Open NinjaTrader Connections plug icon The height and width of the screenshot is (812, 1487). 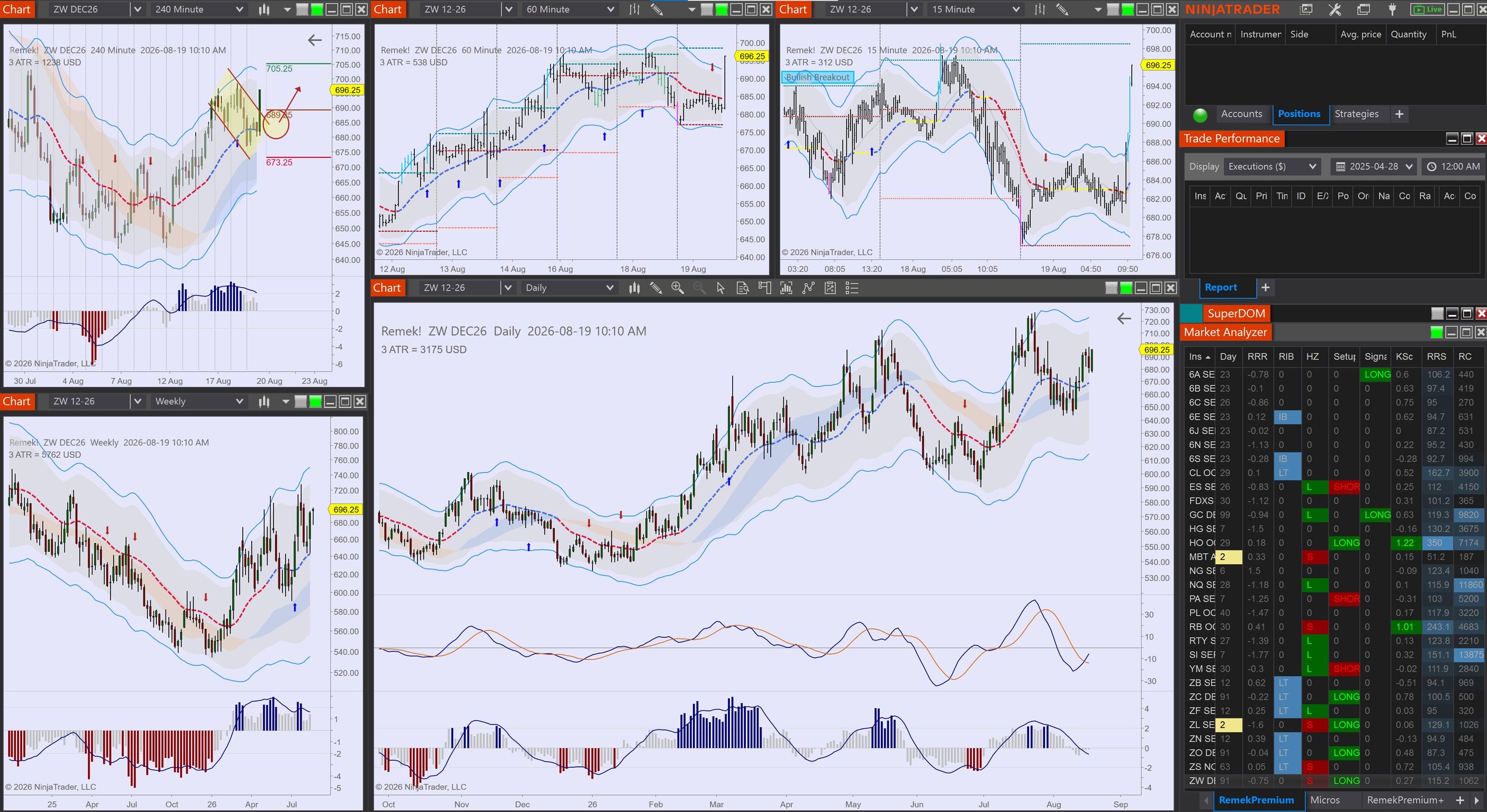point(1392,10)
